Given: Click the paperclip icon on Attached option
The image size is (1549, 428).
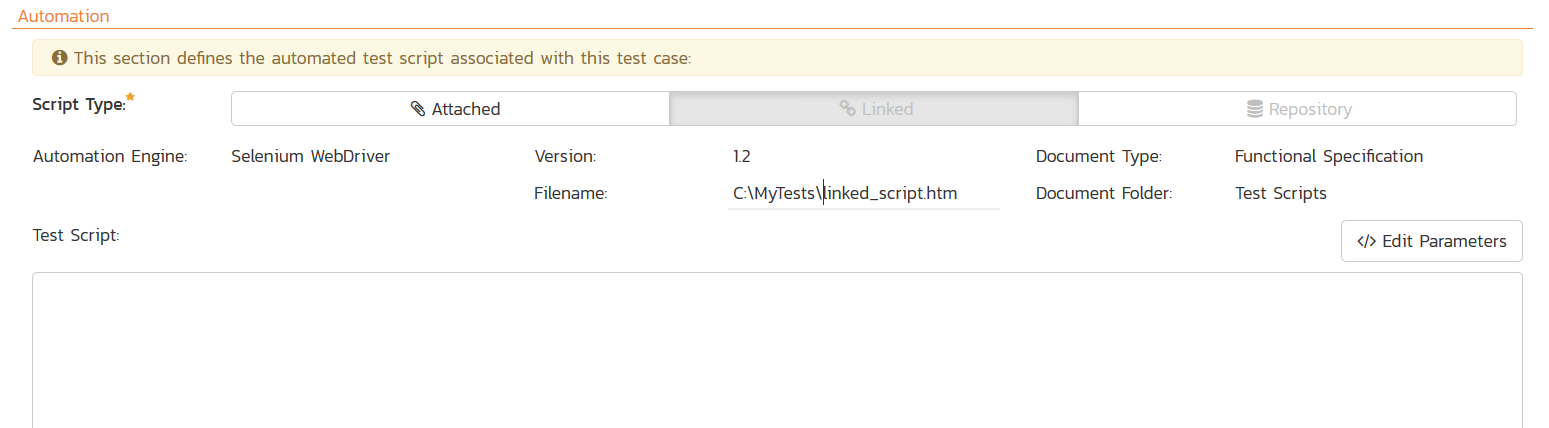Looking at the screenshot, I should pyautogui.click(x=418, y=109).
